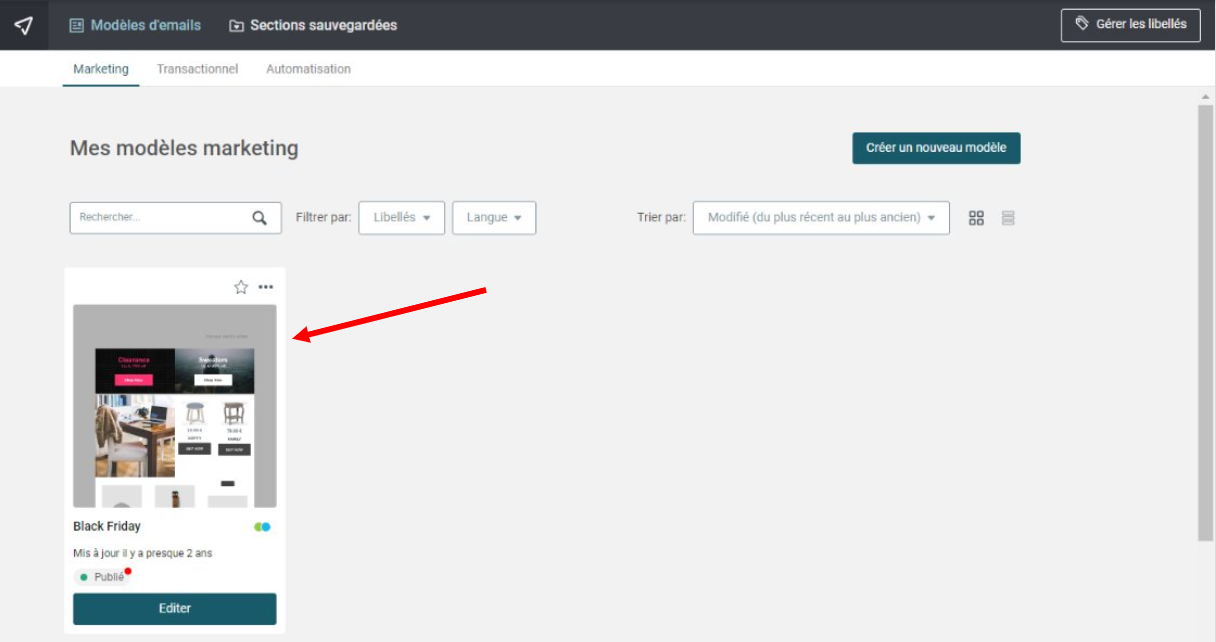Image resolution: width=1216 pixels, height=642 pixels.
Task: Click Gérer les libellés button
Action: tap(1131, 24)
